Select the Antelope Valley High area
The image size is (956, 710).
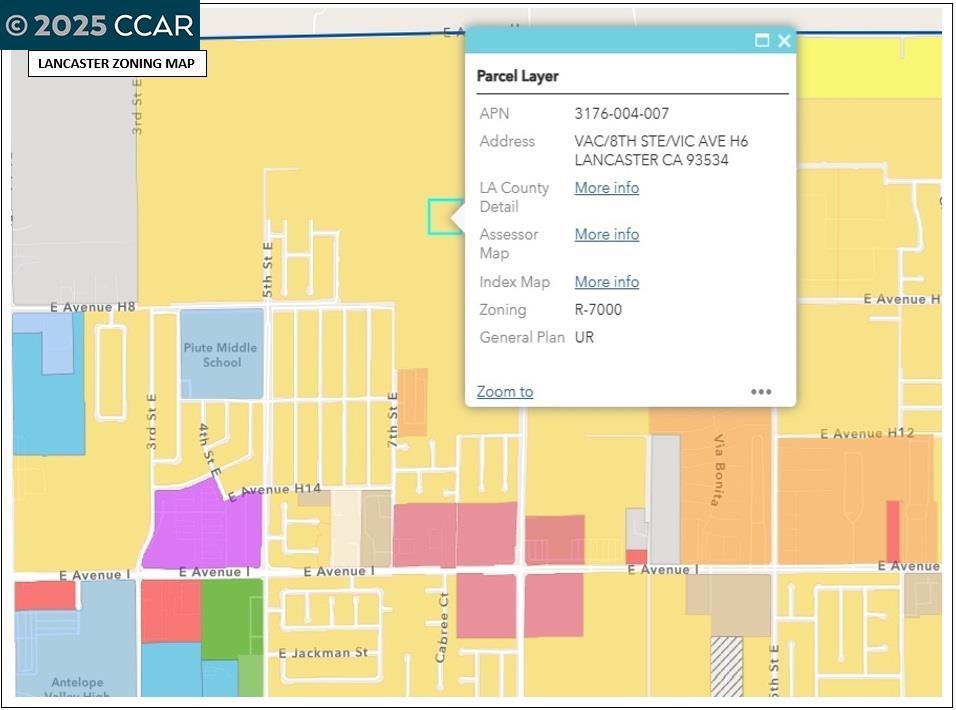pos(75,685)
